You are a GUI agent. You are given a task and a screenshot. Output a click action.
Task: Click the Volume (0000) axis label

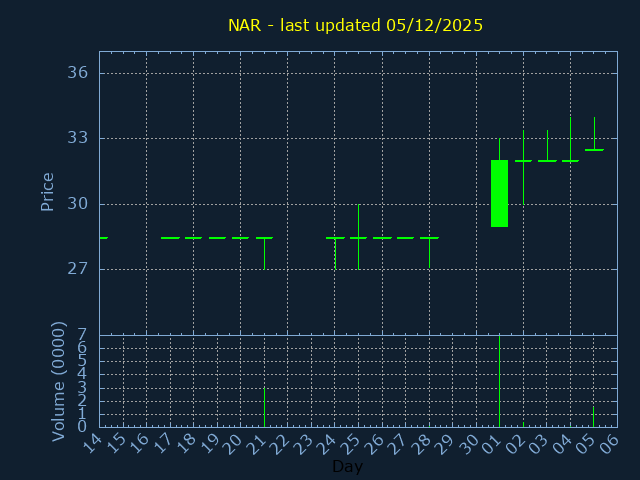59,381
